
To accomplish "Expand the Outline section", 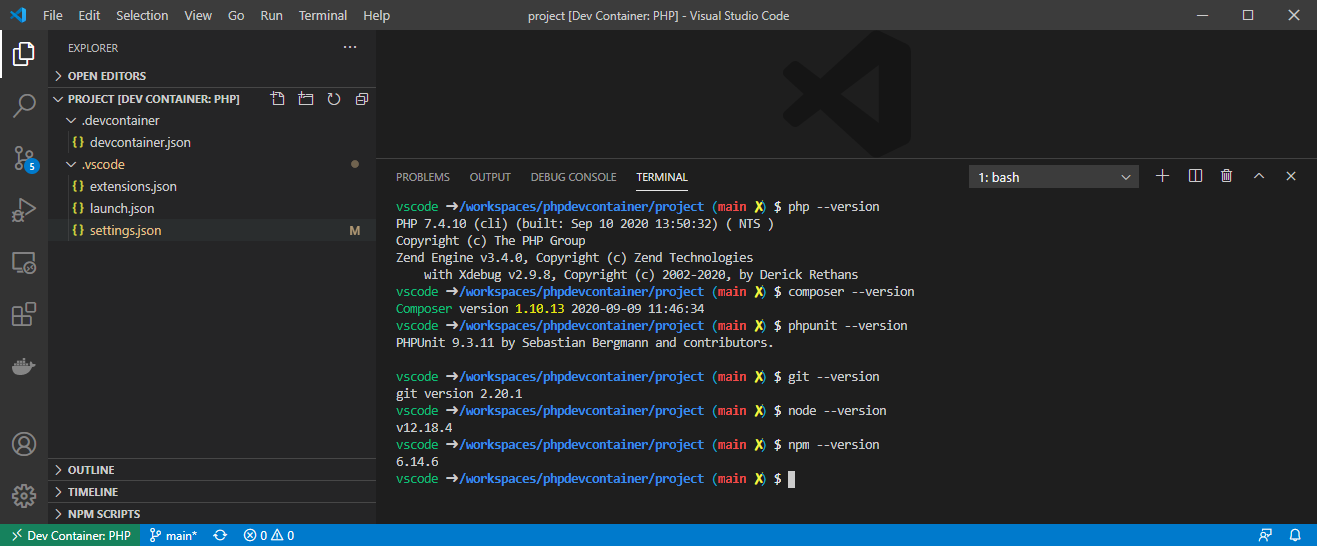I will (212, 470).
